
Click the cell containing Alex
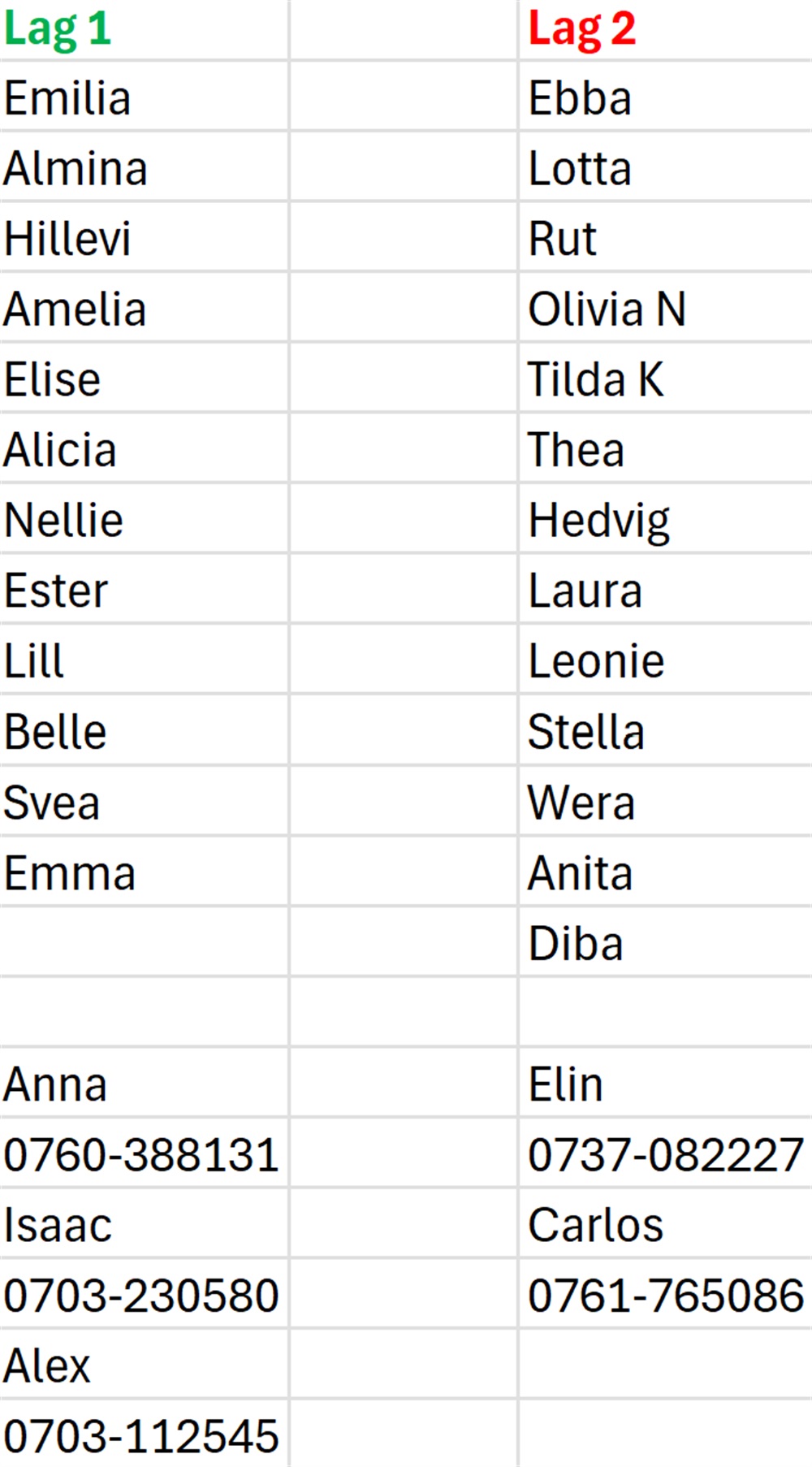pyautogui.click(x=47, y=1365)
